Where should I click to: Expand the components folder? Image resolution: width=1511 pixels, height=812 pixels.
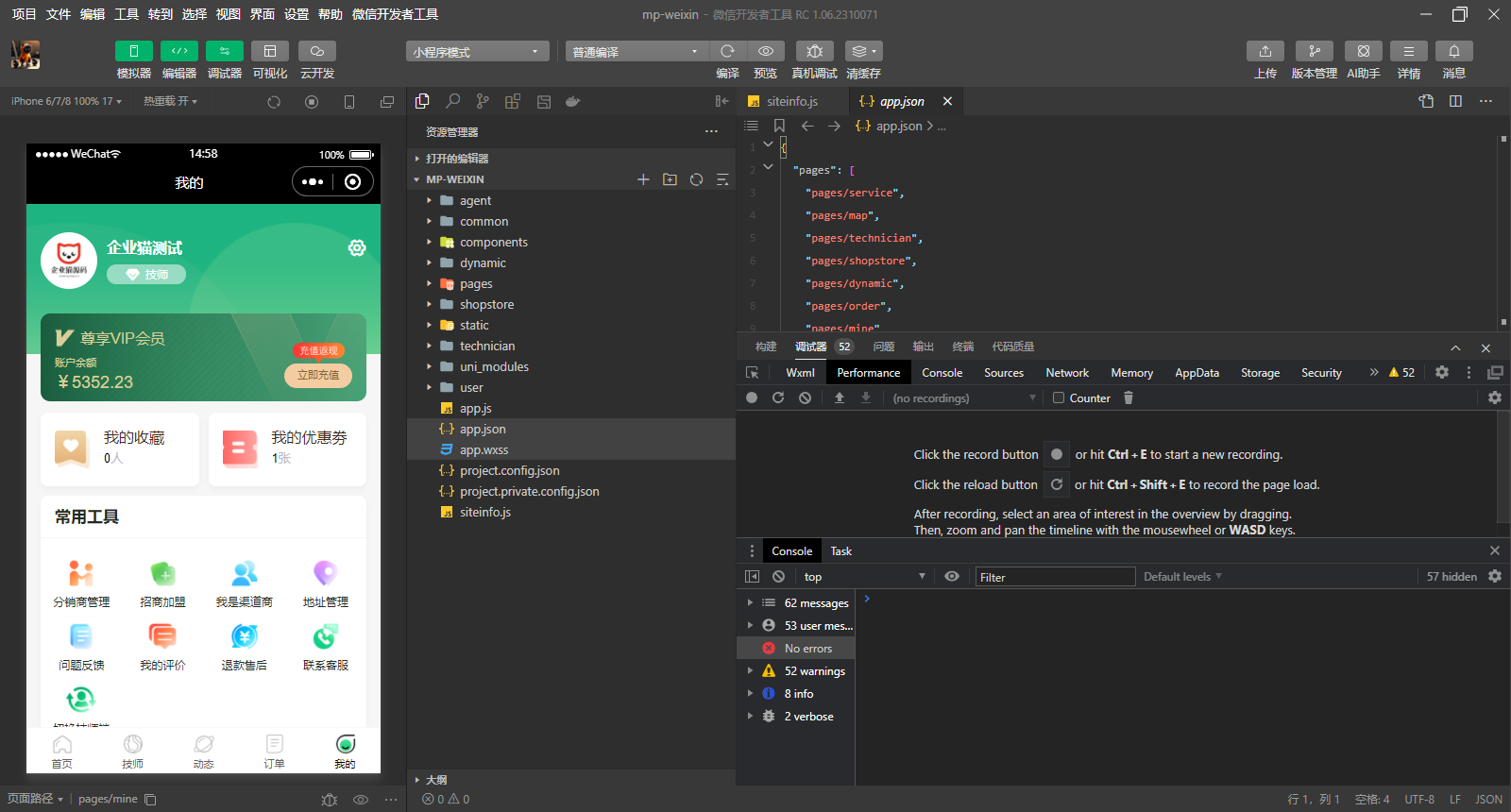(493, 243)
